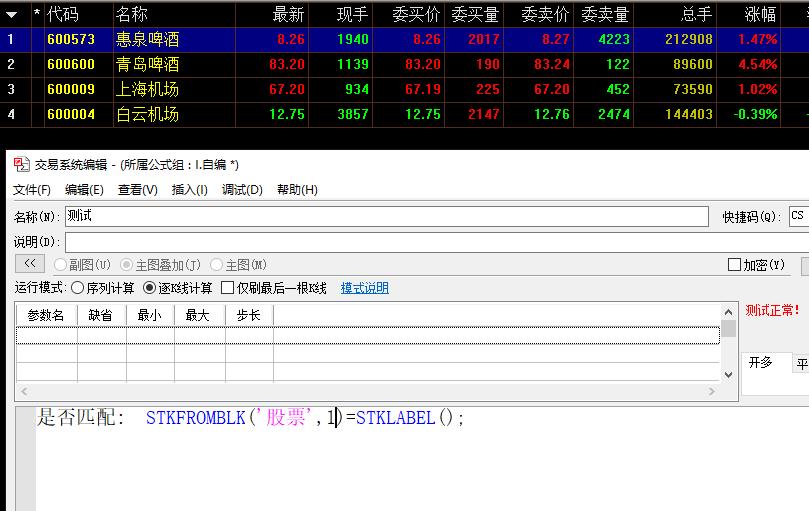Click -0.39% change for 白云机场
Screen dimensions: 809x511
pos(755,115)
